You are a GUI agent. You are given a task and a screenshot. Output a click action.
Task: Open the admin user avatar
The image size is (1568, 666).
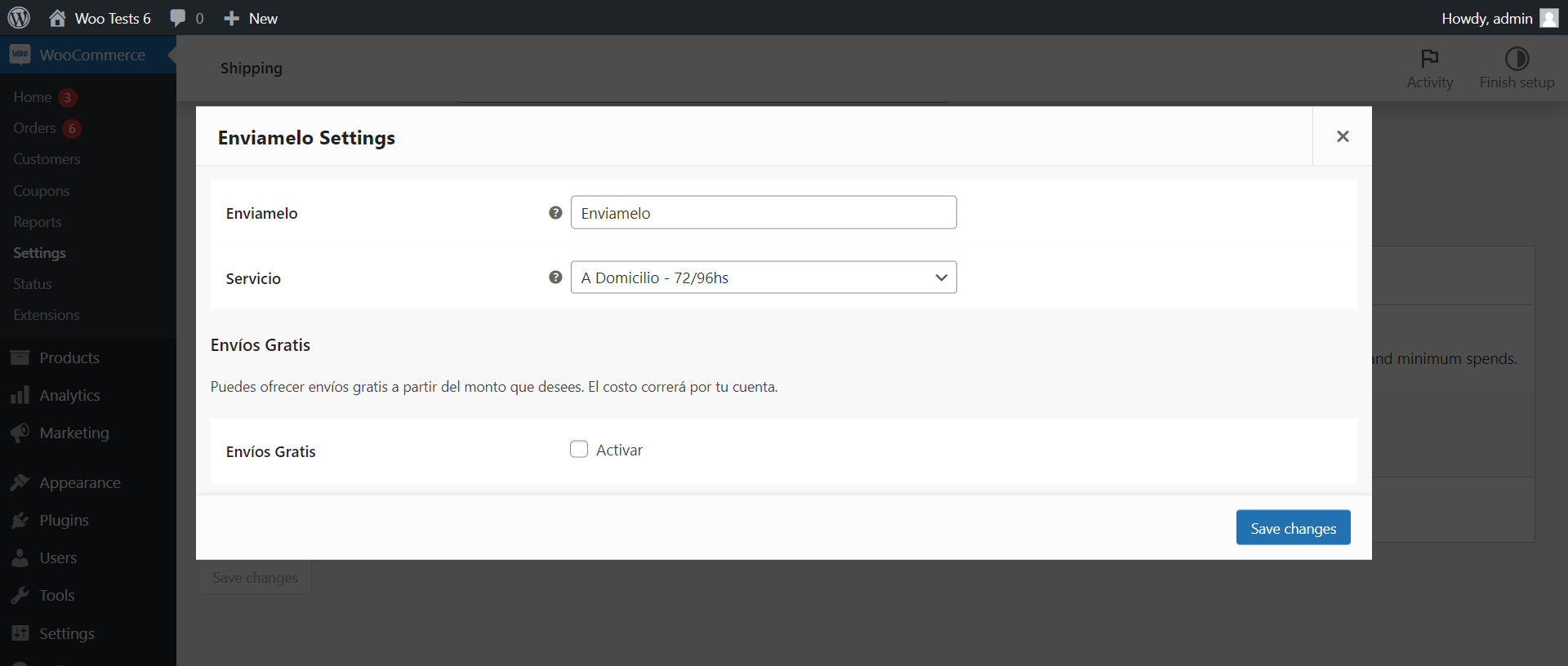click(1549, 18)
